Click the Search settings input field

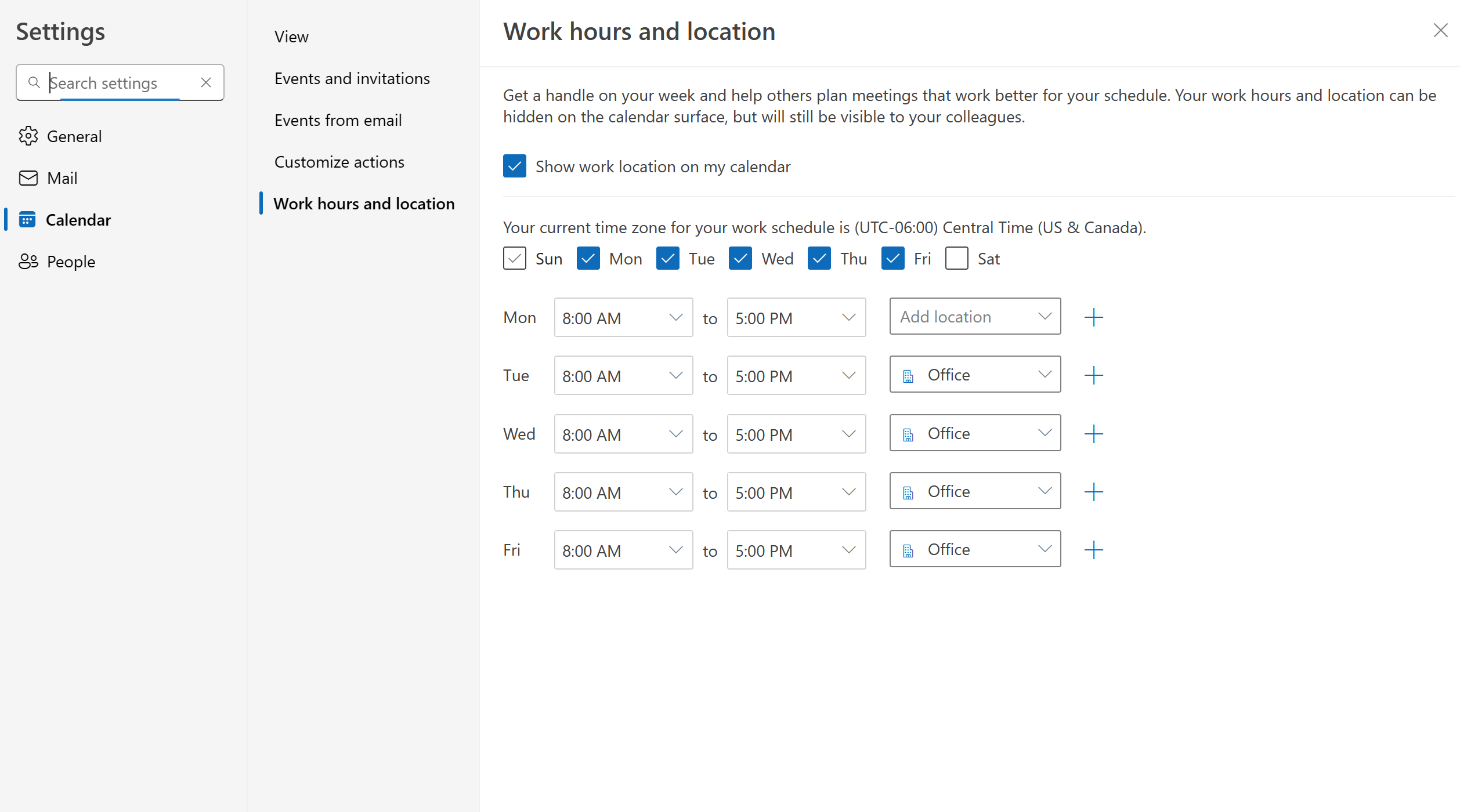coord(120,83)
